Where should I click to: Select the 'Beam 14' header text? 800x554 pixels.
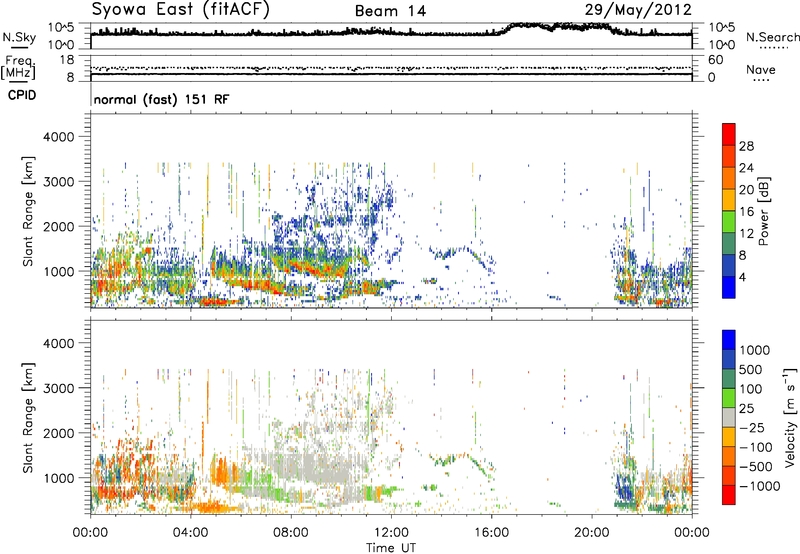[x=390, y=11]
